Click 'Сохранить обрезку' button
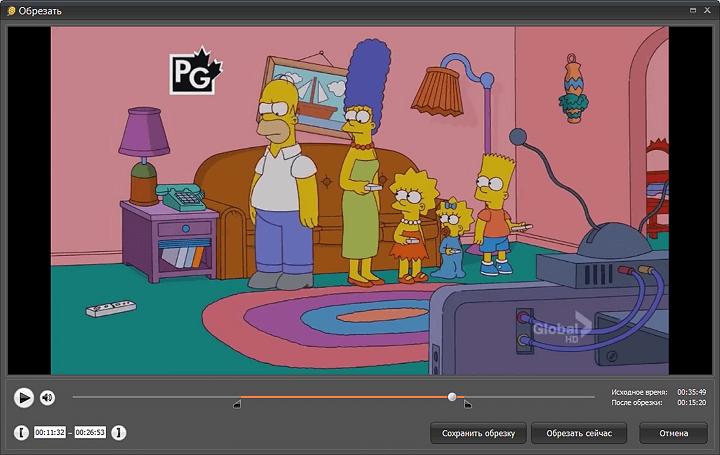 478,433
